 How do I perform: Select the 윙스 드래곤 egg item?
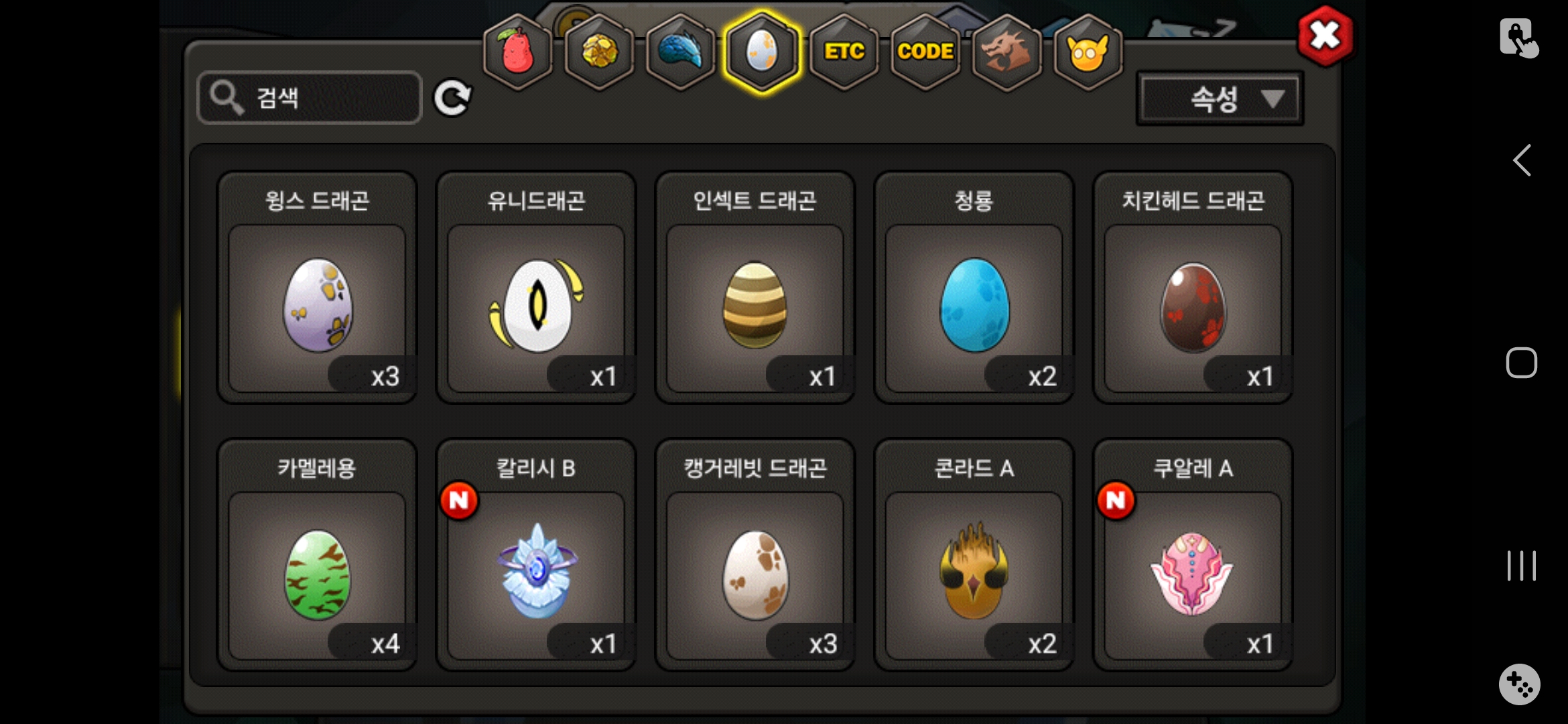[x=317, y=288]
